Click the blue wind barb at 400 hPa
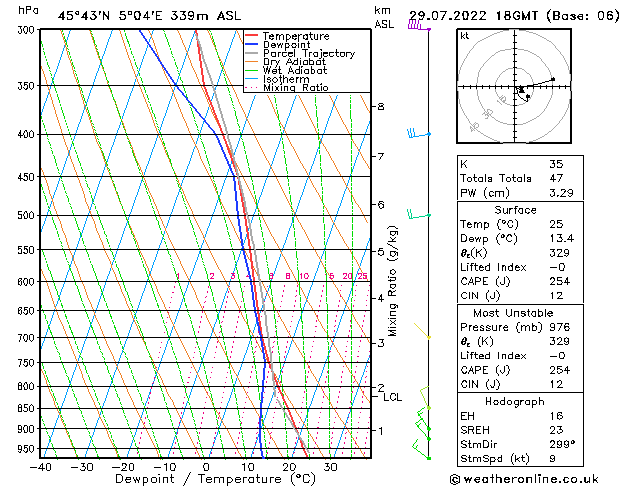The height and width of the screenshot is (486, 629). point(419,134)
